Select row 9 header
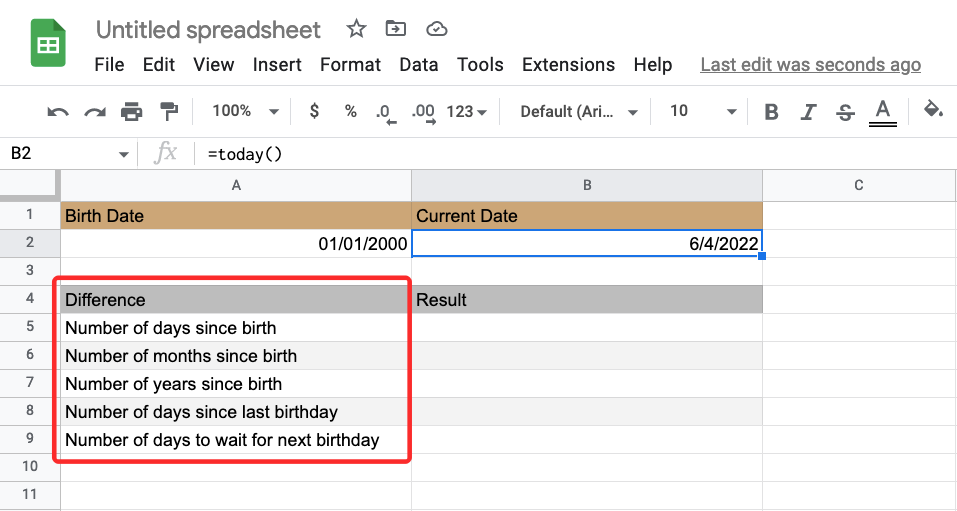The image size is (957, 511). click(30, 439)
